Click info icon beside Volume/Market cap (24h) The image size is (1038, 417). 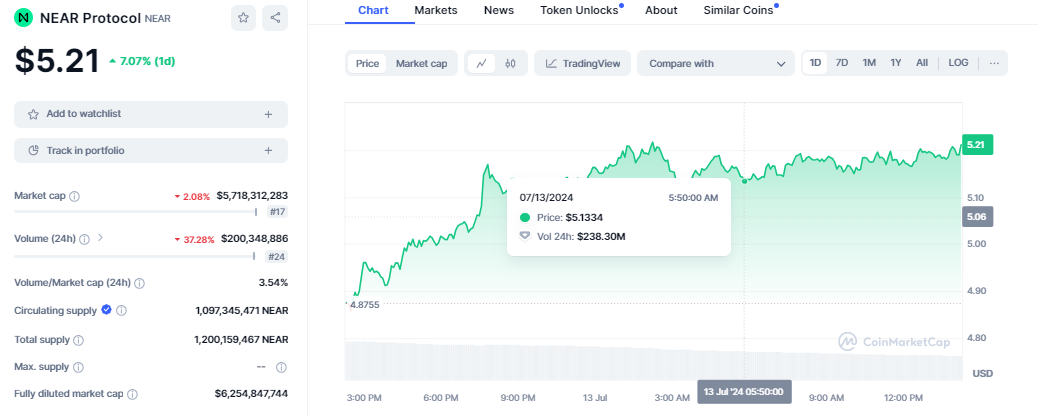pyautogui.click(x=140, y=283)
